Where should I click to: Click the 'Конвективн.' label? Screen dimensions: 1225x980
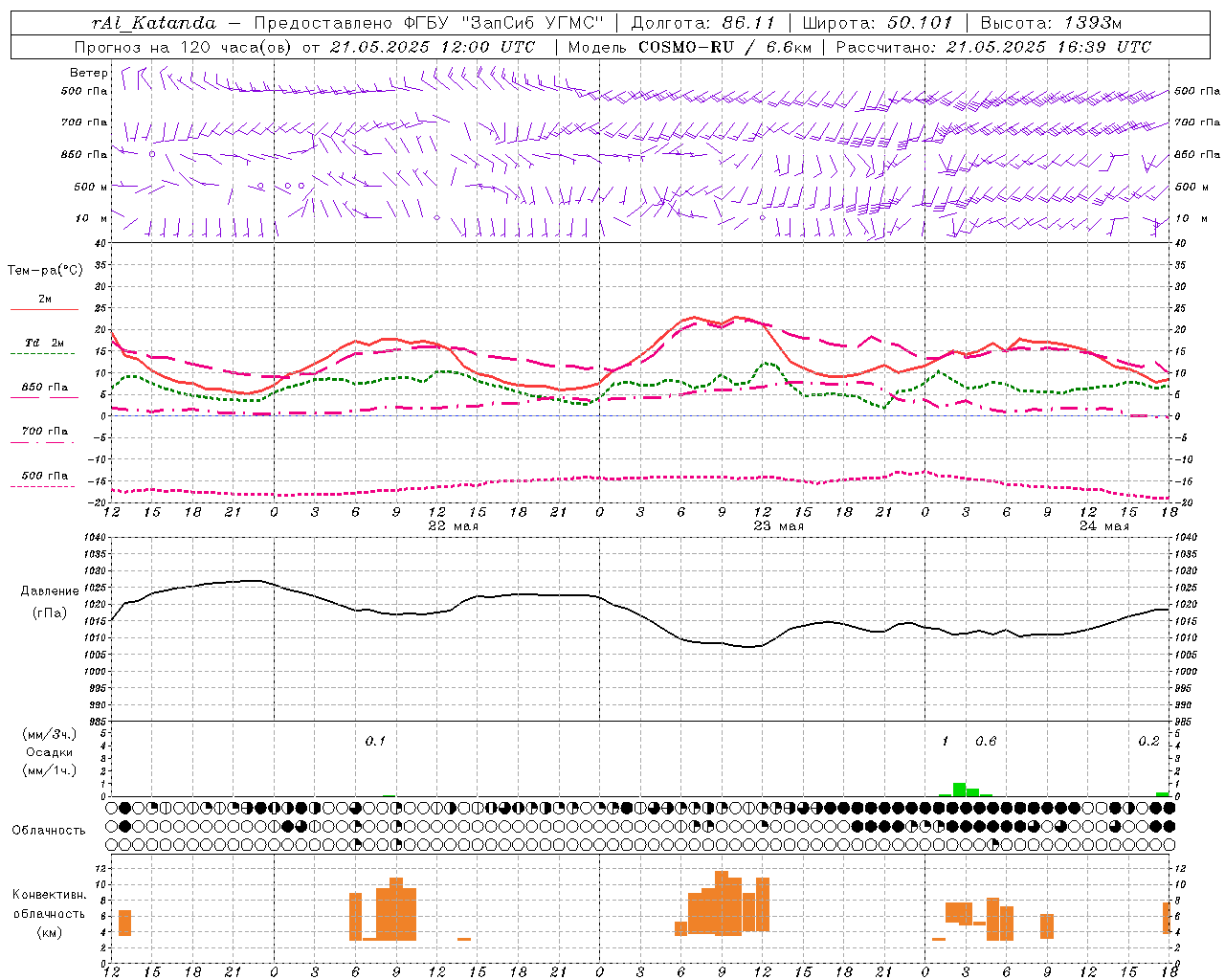click(50, 895)
